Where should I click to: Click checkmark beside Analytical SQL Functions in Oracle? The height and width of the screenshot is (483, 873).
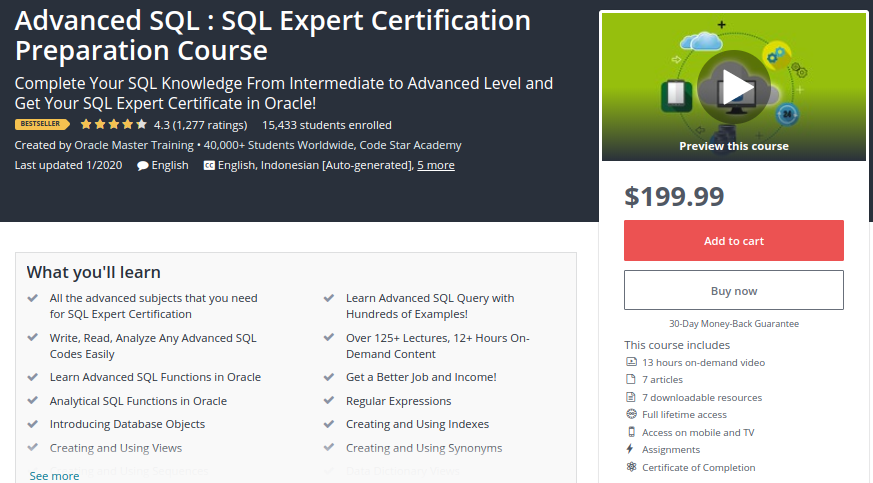click(x=32, y=400)
